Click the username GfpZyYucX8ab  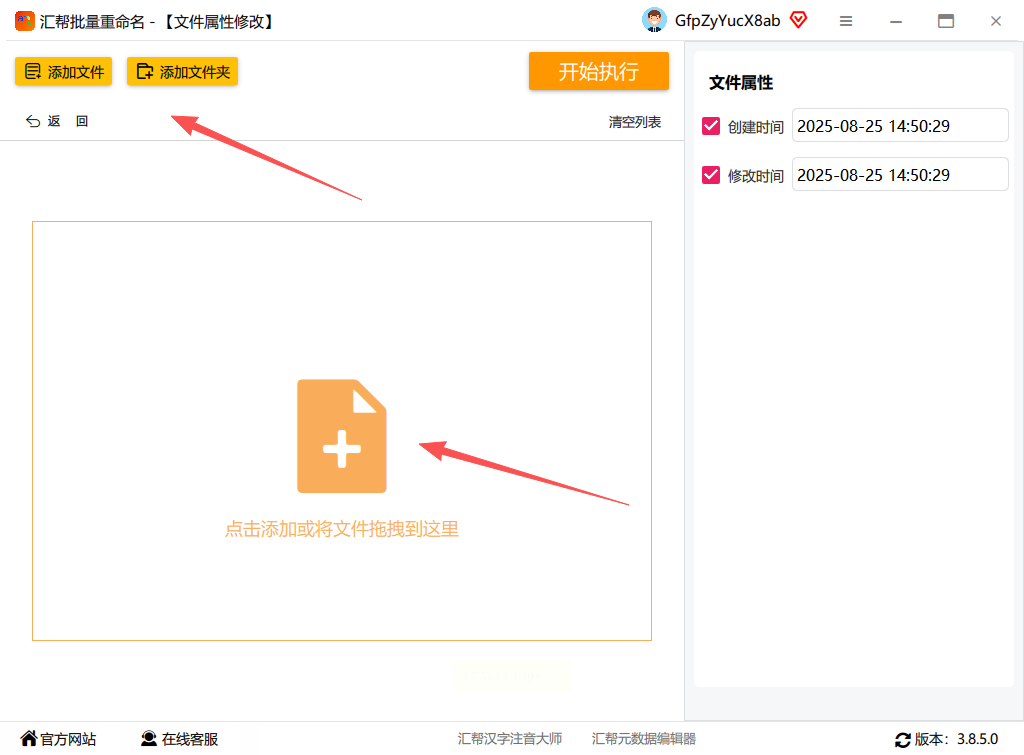point(727,21)
